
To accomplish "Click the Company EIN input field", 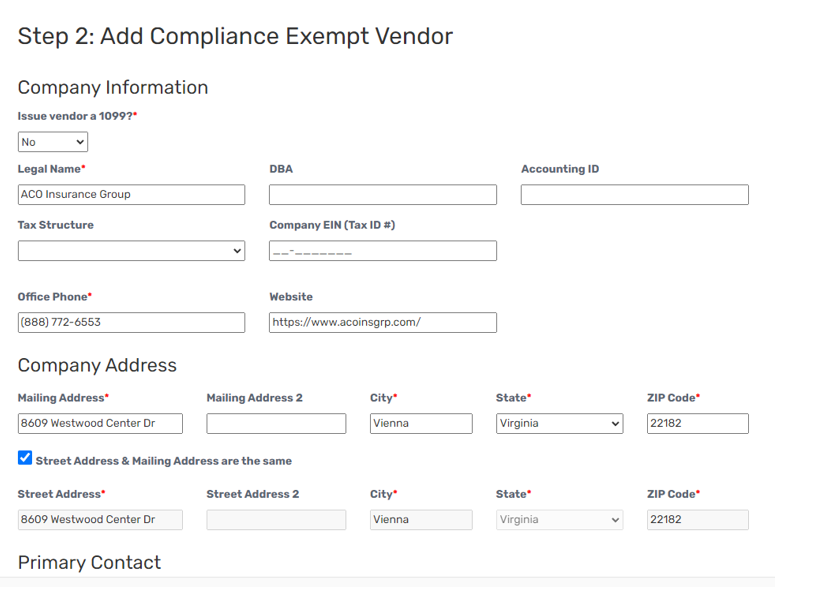I will (383, 250).
